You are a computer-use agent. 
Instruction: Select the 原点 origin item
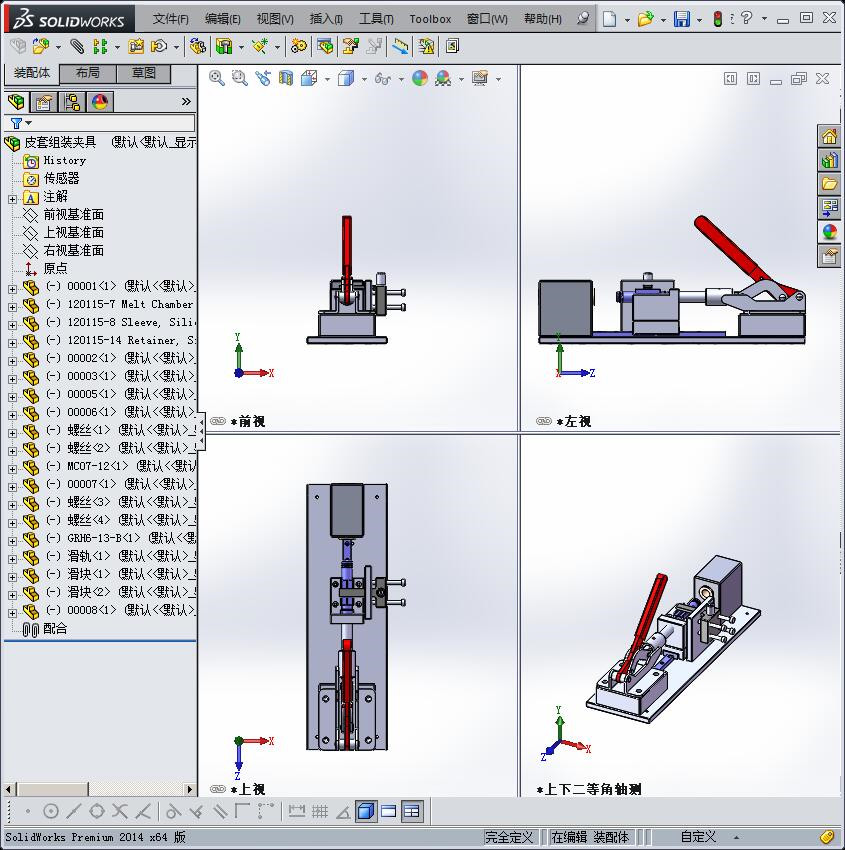point(55,268)
